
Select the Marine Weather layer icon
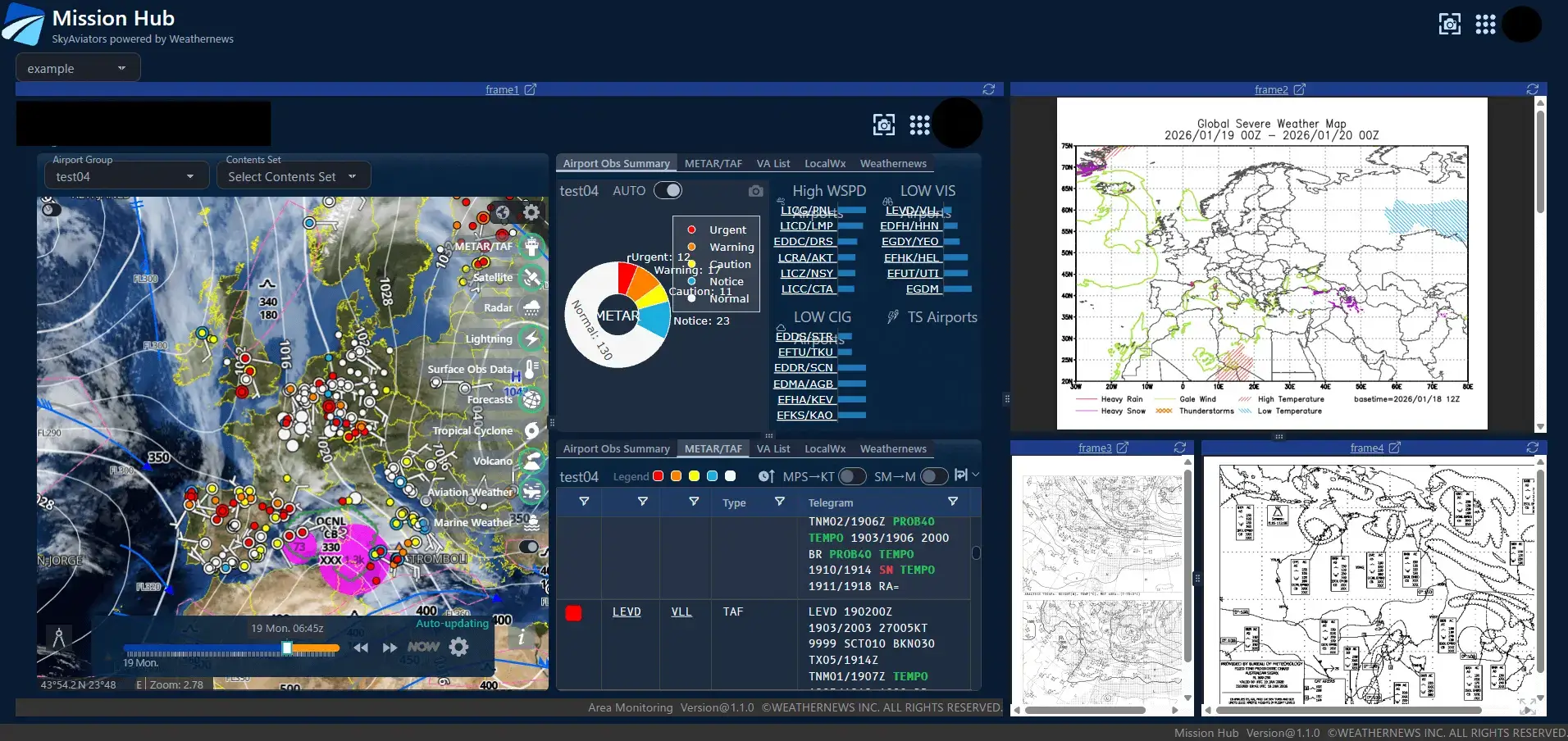coord(532,522)
